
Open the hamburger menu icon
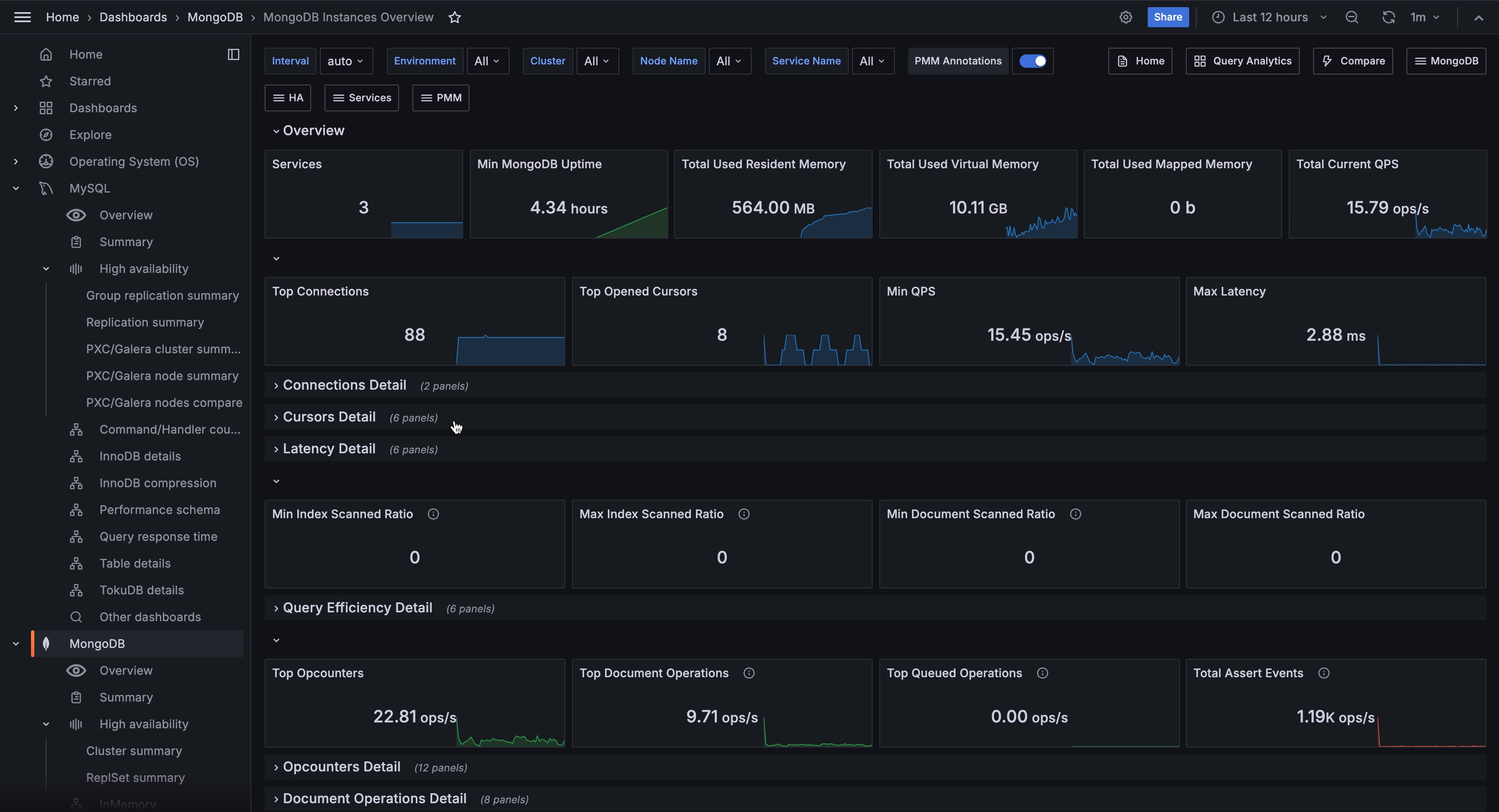click(x=22, y=17)
